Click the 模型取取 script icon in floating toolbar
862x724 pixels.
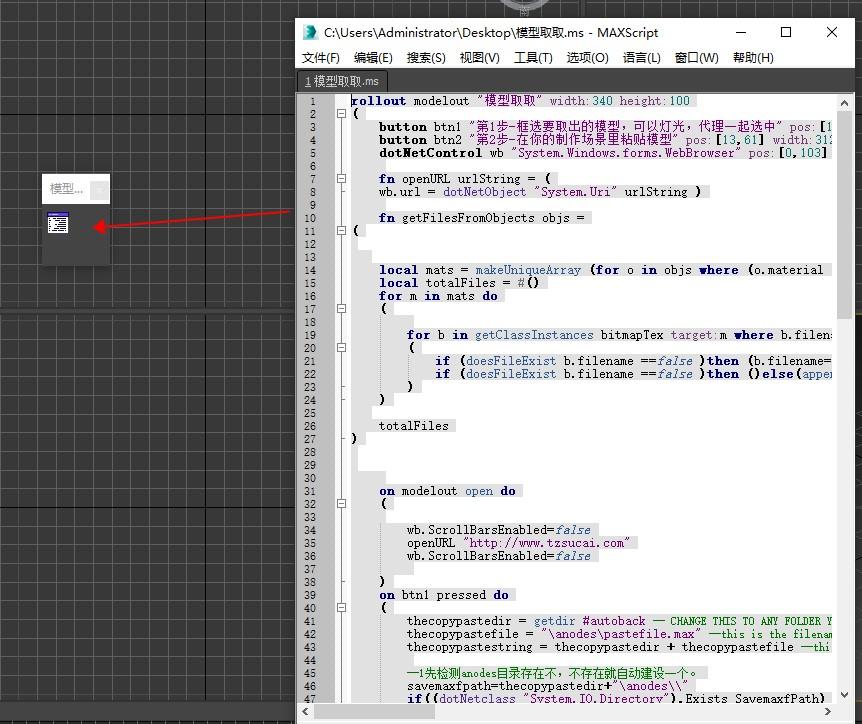tap(58, 224)
